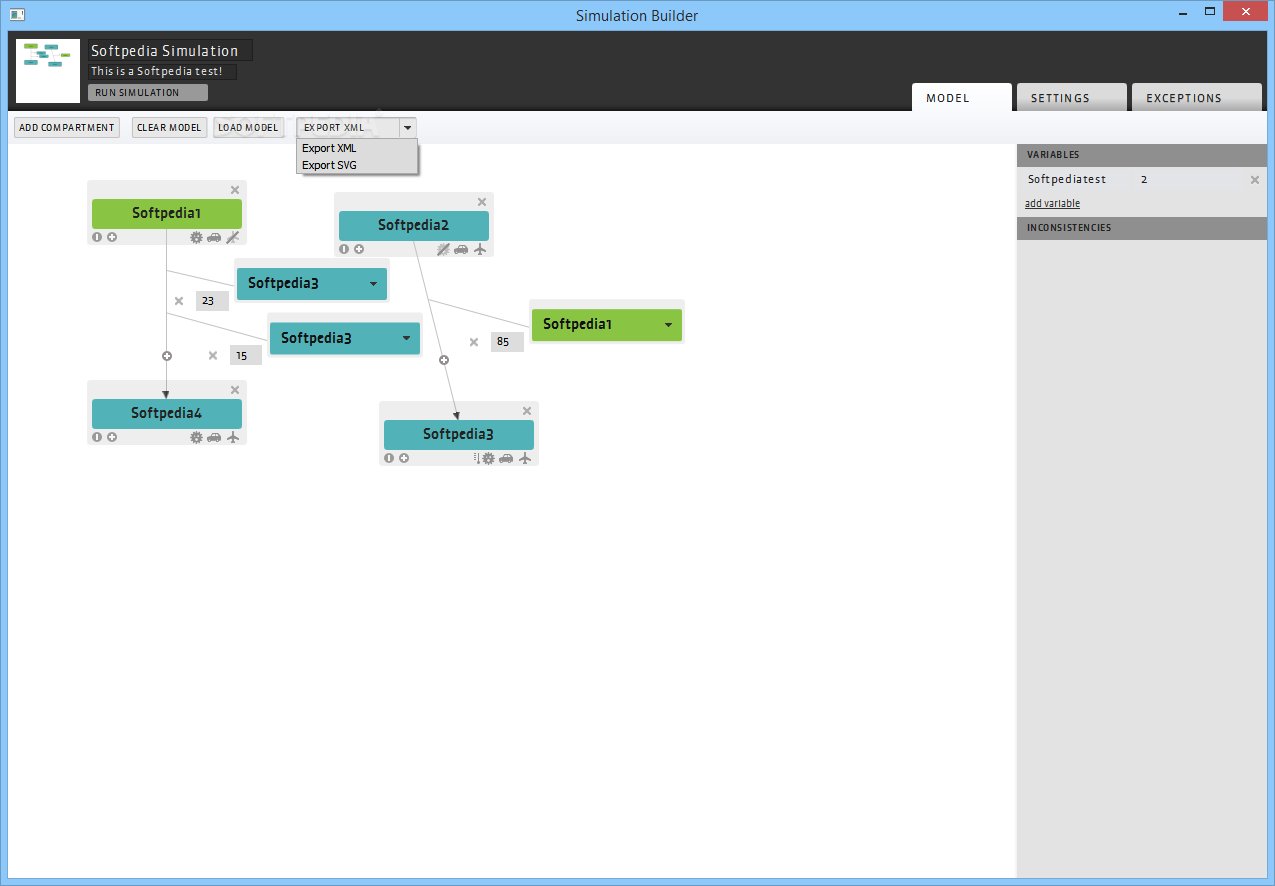Click the CLEAR MODEL button

pos(169,128)
